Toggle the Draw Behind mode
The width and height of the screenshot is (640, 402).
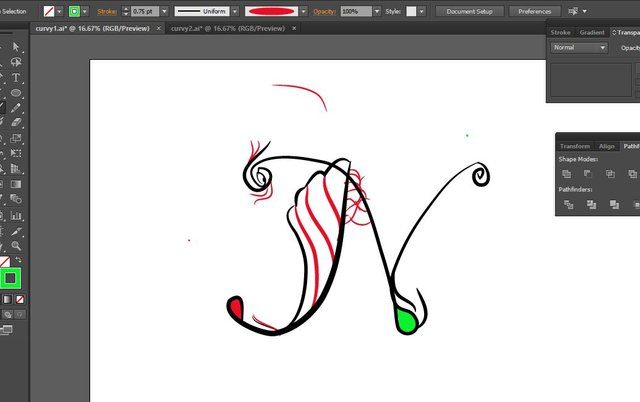tap(8, 314)
